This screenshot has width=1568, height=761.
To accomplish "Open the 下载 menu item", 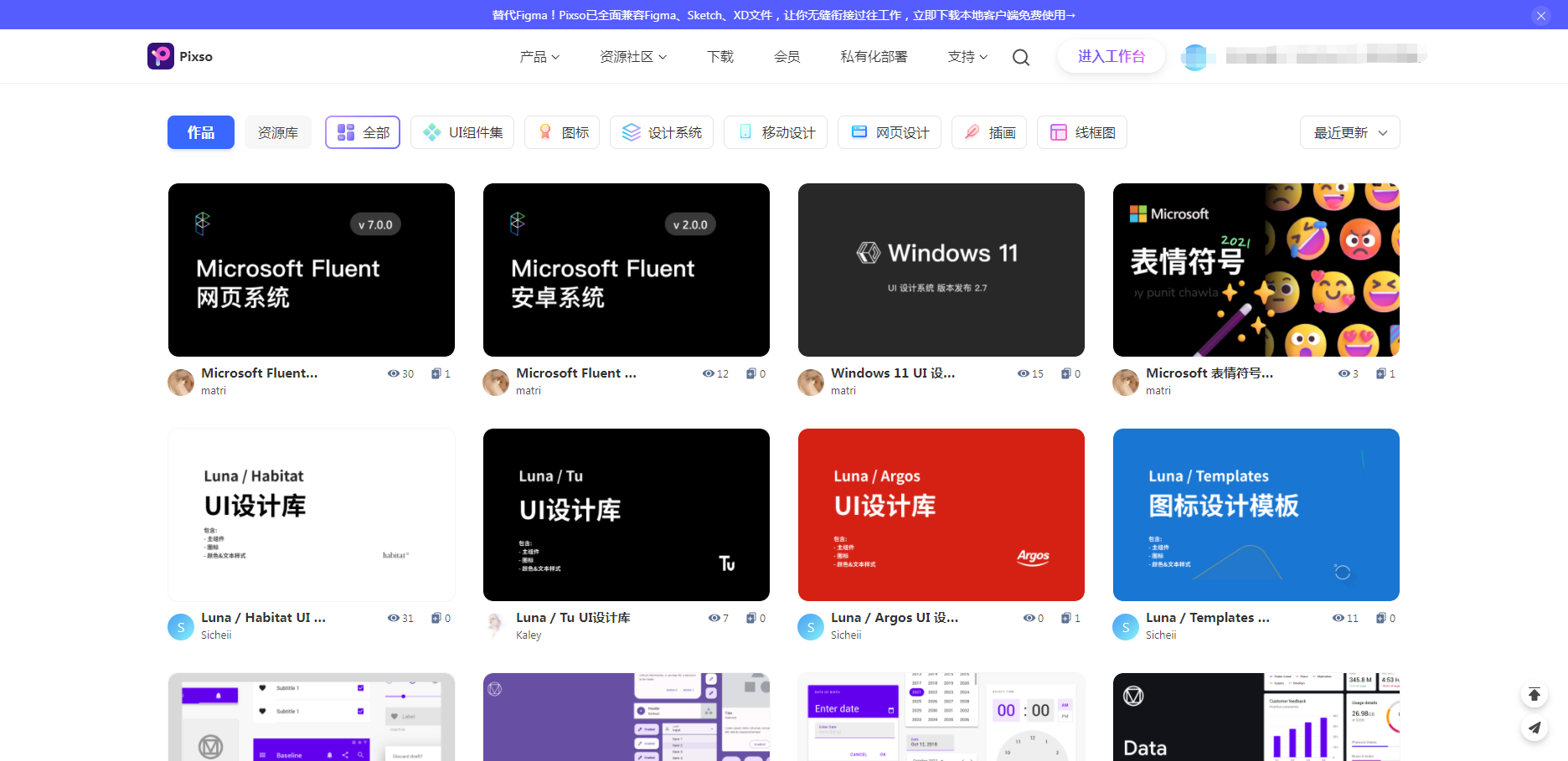I will click(720, 57).
